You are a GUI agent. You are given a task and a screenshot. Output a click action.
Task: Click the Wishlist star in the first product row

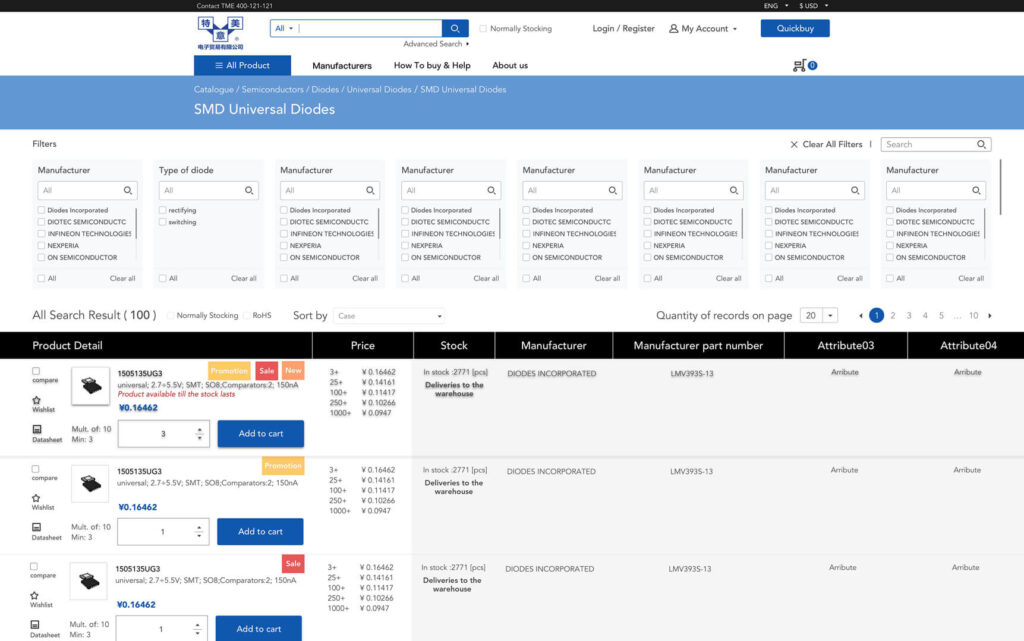pyautogui.click(x=37, y=400)
